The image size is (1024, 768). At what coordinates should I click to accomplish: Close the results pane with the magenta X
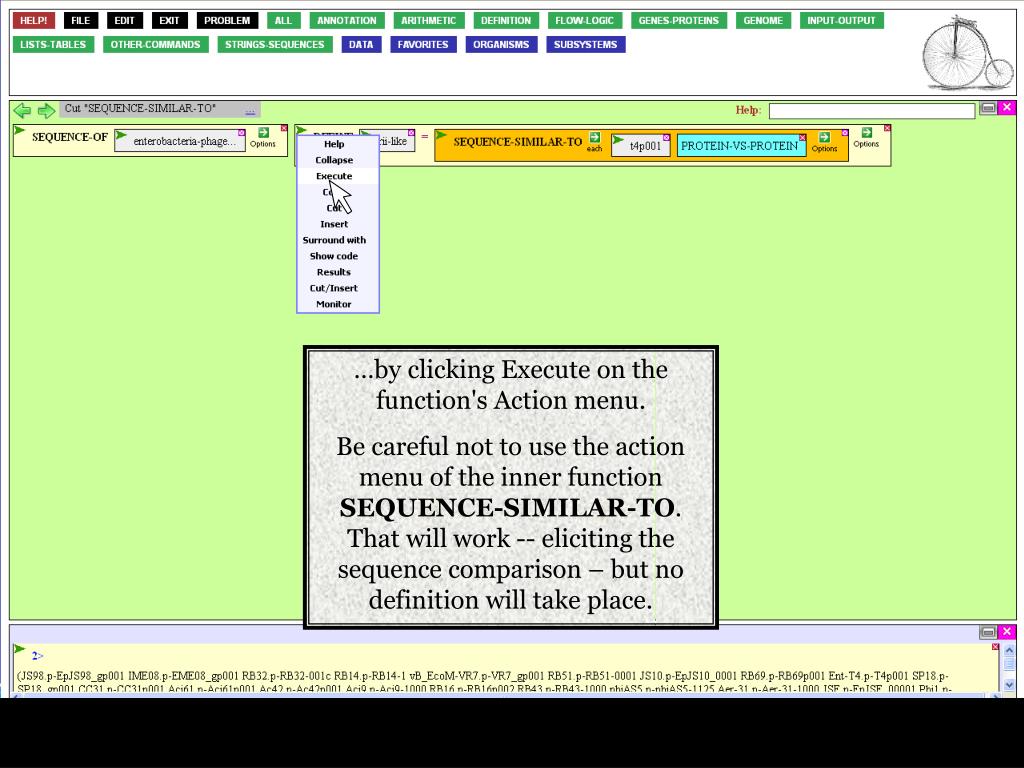(x=1007, y=632)
